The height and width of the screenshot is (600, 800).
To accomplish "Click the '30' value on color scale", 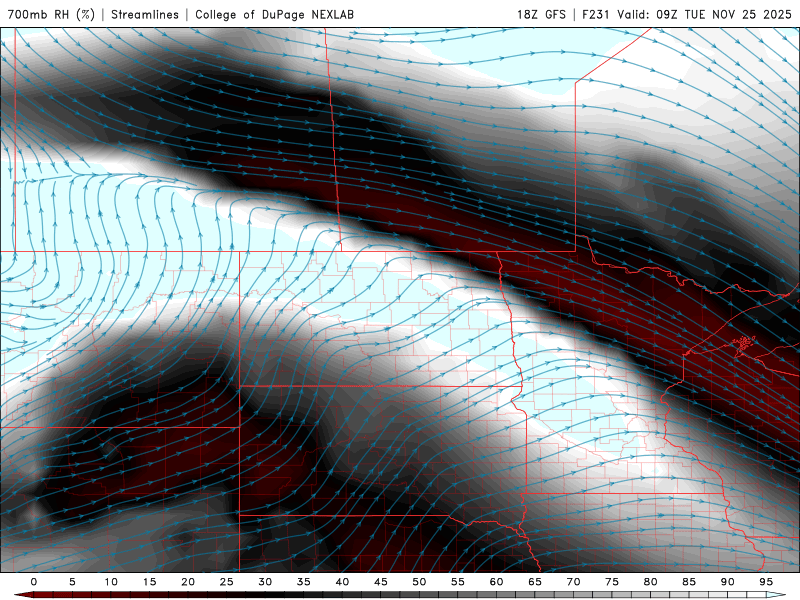I will [265, 582].
